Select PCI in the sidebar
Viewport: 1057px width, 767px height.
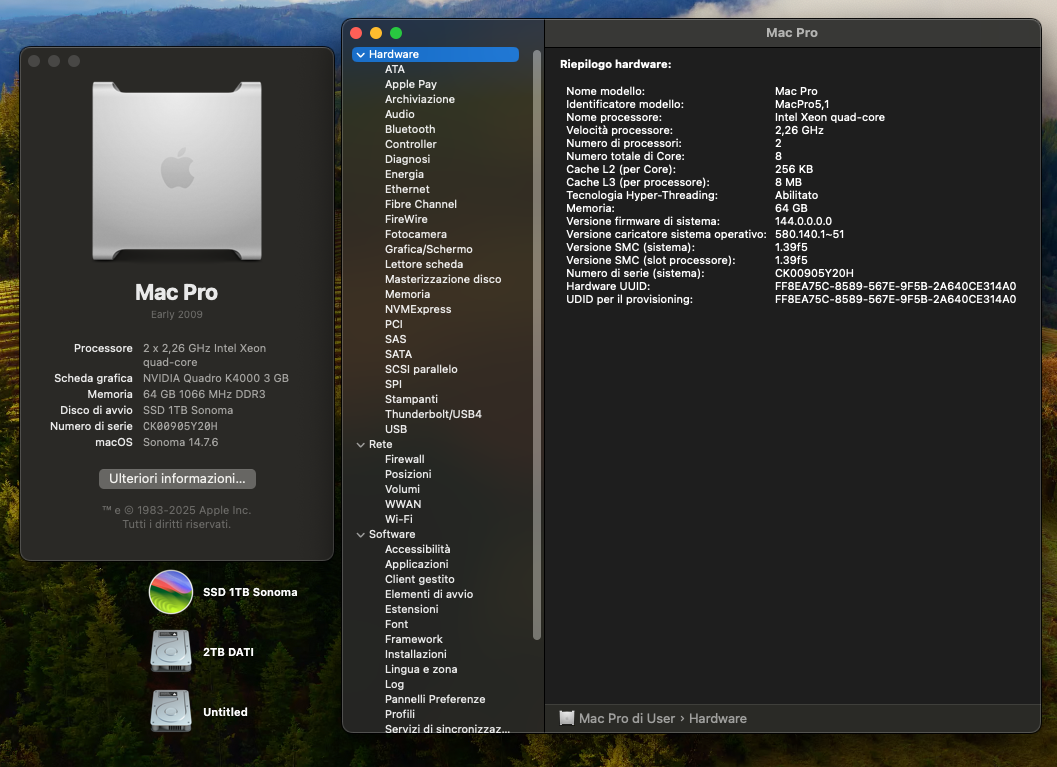point(394,324)
